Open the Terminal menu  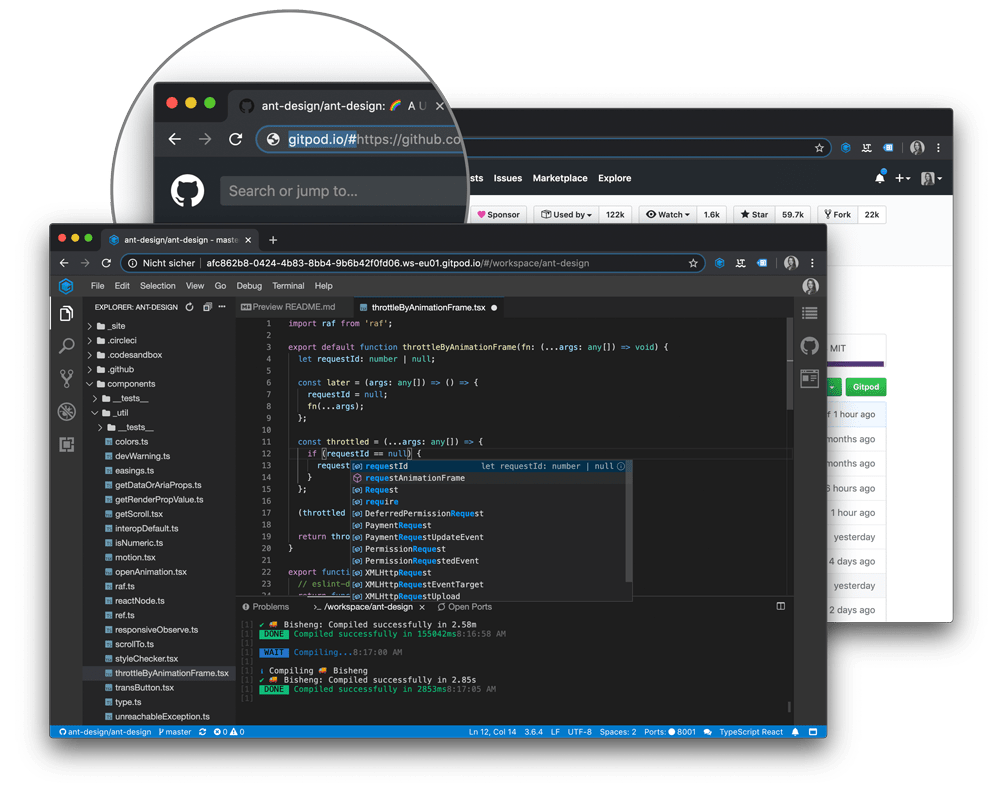(288, 286)
